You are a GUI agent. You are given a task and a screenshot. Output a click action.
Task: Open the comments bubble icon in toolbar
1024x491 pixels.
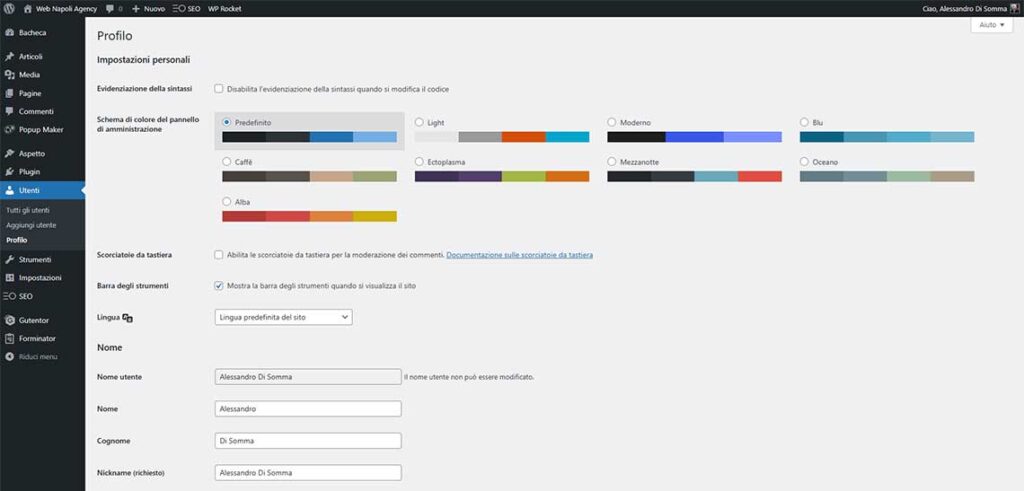point(110,8)
